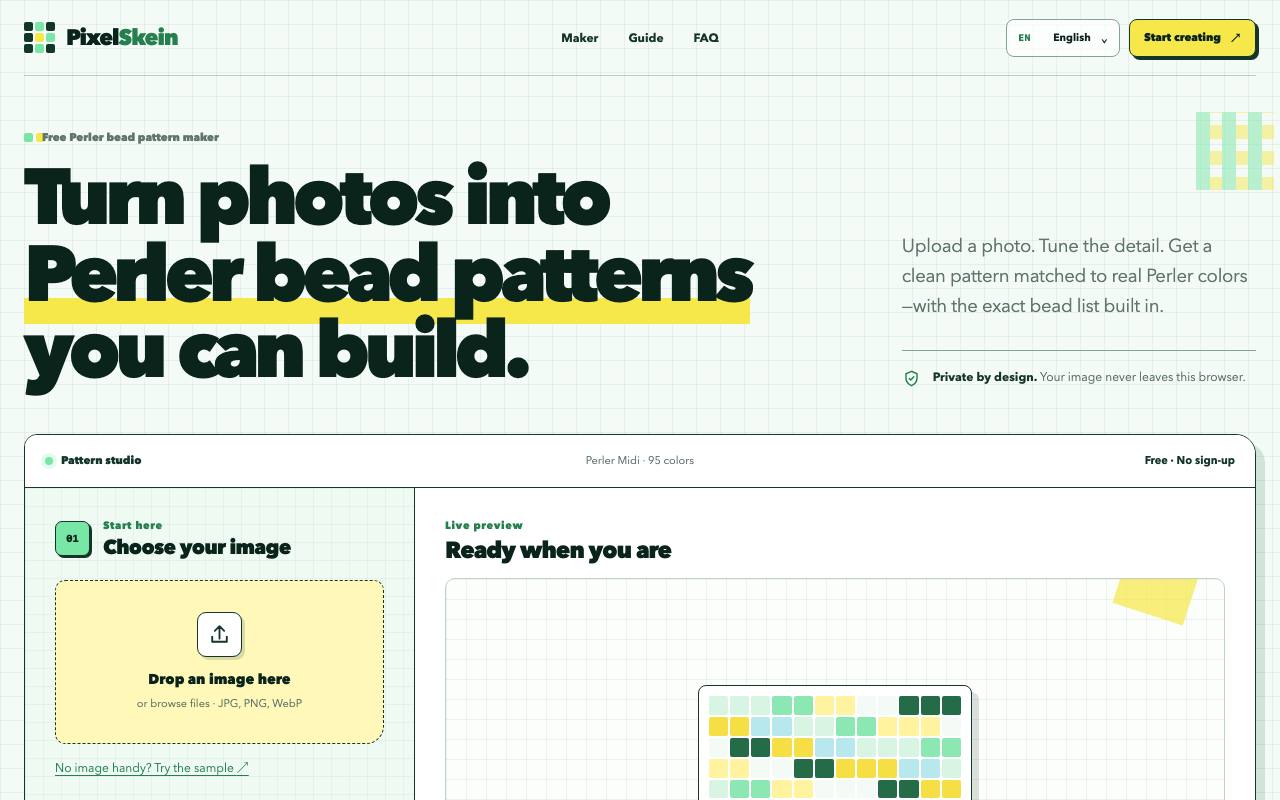Click the 'Perler Midi · 95 colors' text
Viewport: 1280px width, 800px height.
640,461
